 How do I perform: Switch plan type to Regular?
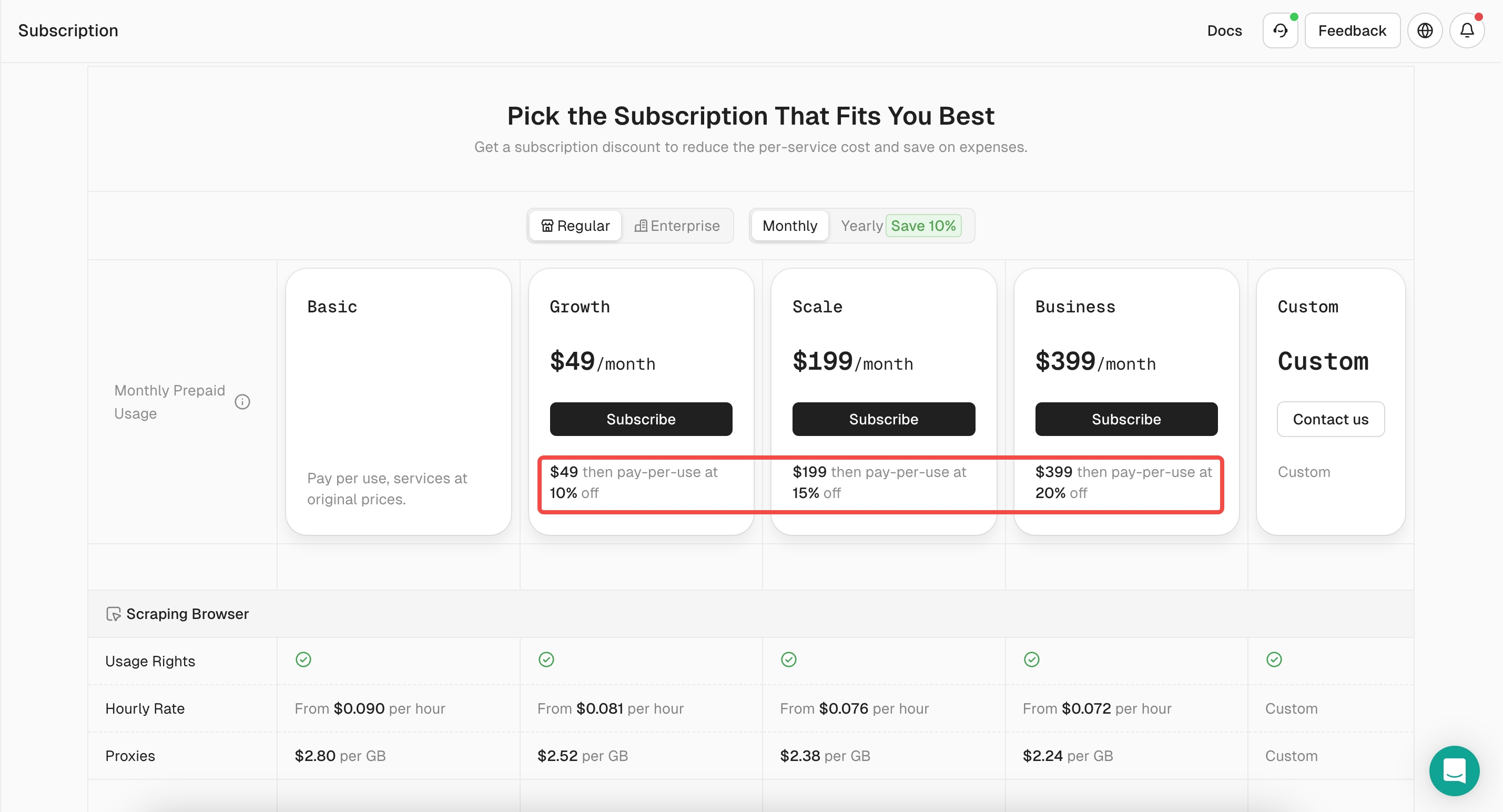(575, 226)
